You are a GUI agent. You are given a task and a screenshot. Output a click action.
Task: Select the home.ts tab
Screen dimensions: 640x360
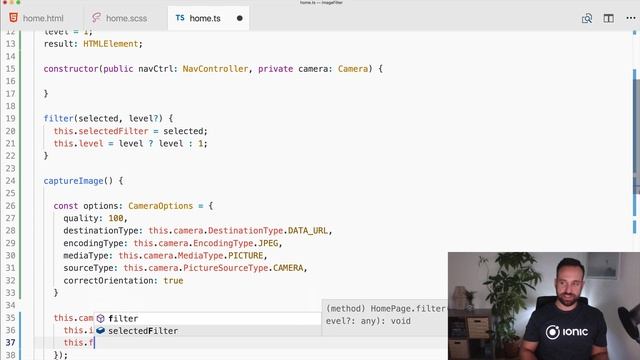(x=209, y=18)
